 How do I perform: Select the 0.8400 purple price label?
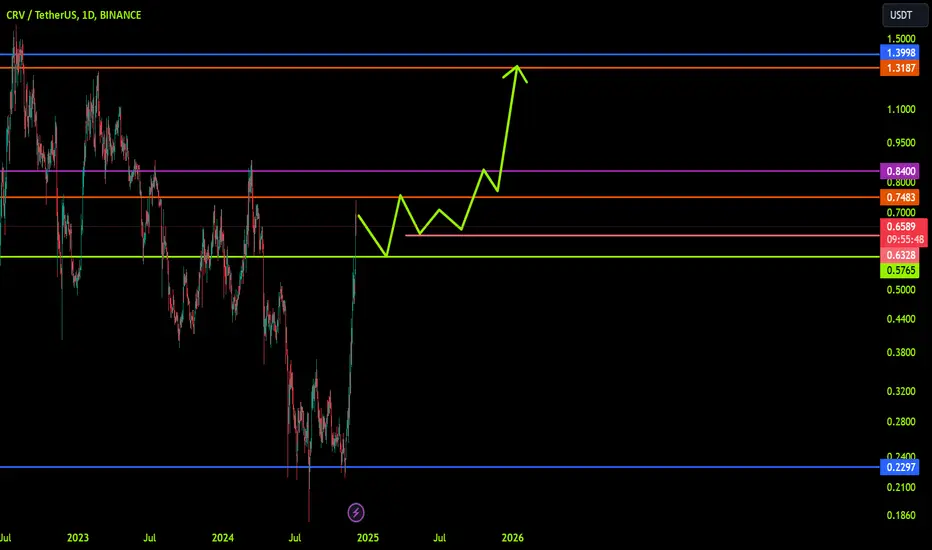click(x=900, y=171)
